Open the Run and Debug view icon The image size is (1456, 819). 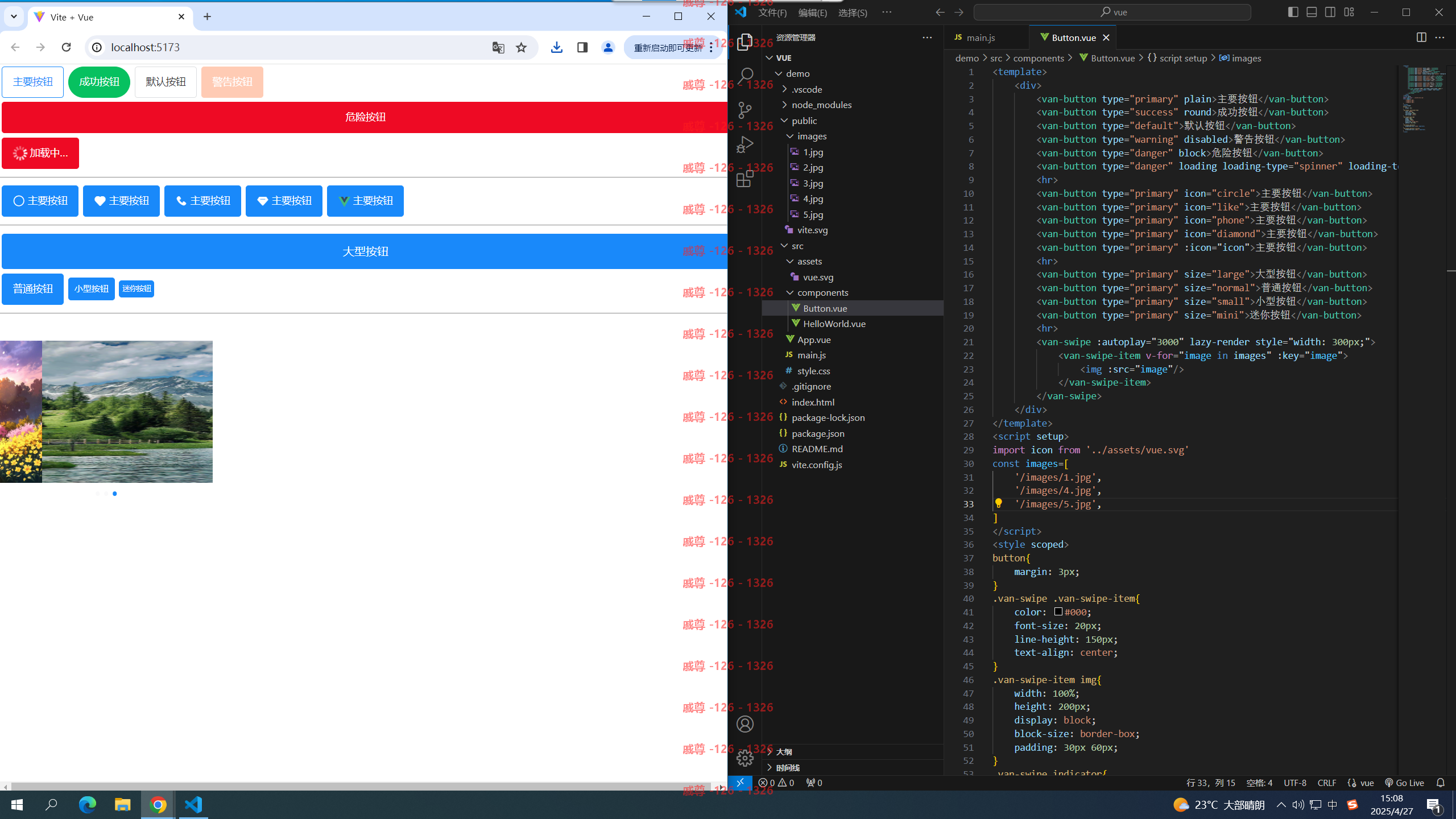pos(744,144)
